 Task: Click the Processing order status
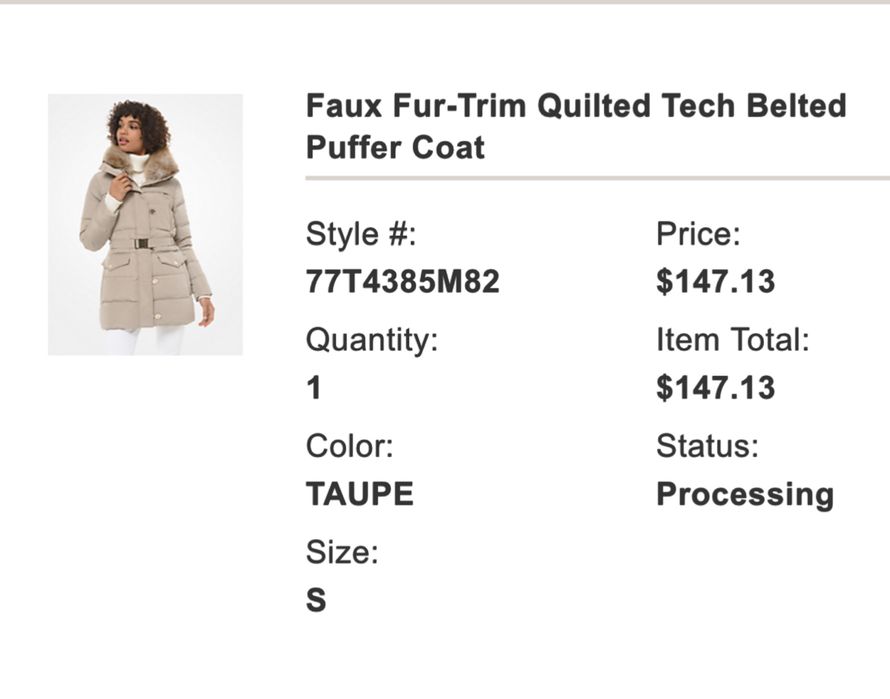[744, 494]
